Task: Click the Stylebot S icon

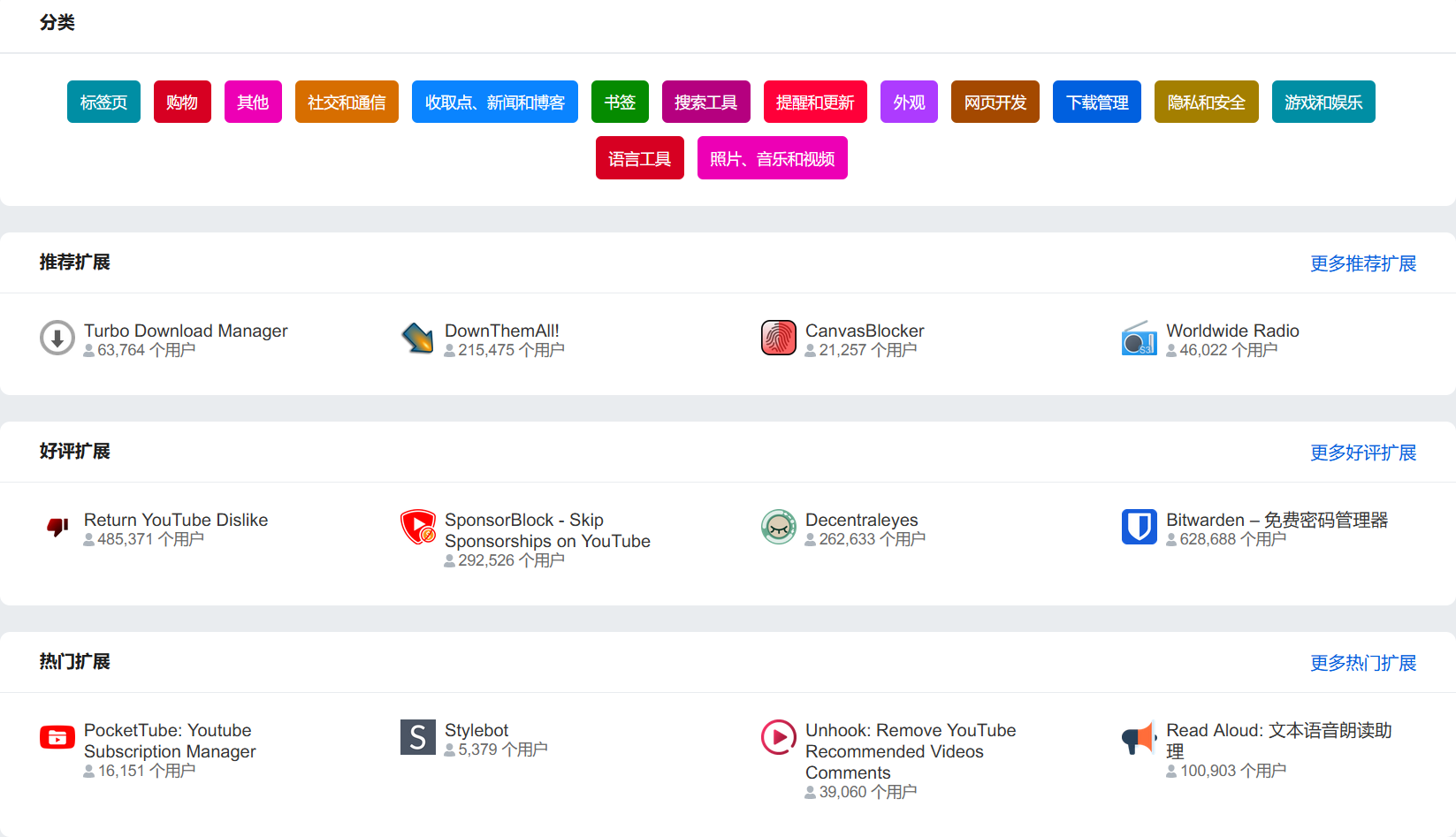Action: click(417, 737)
